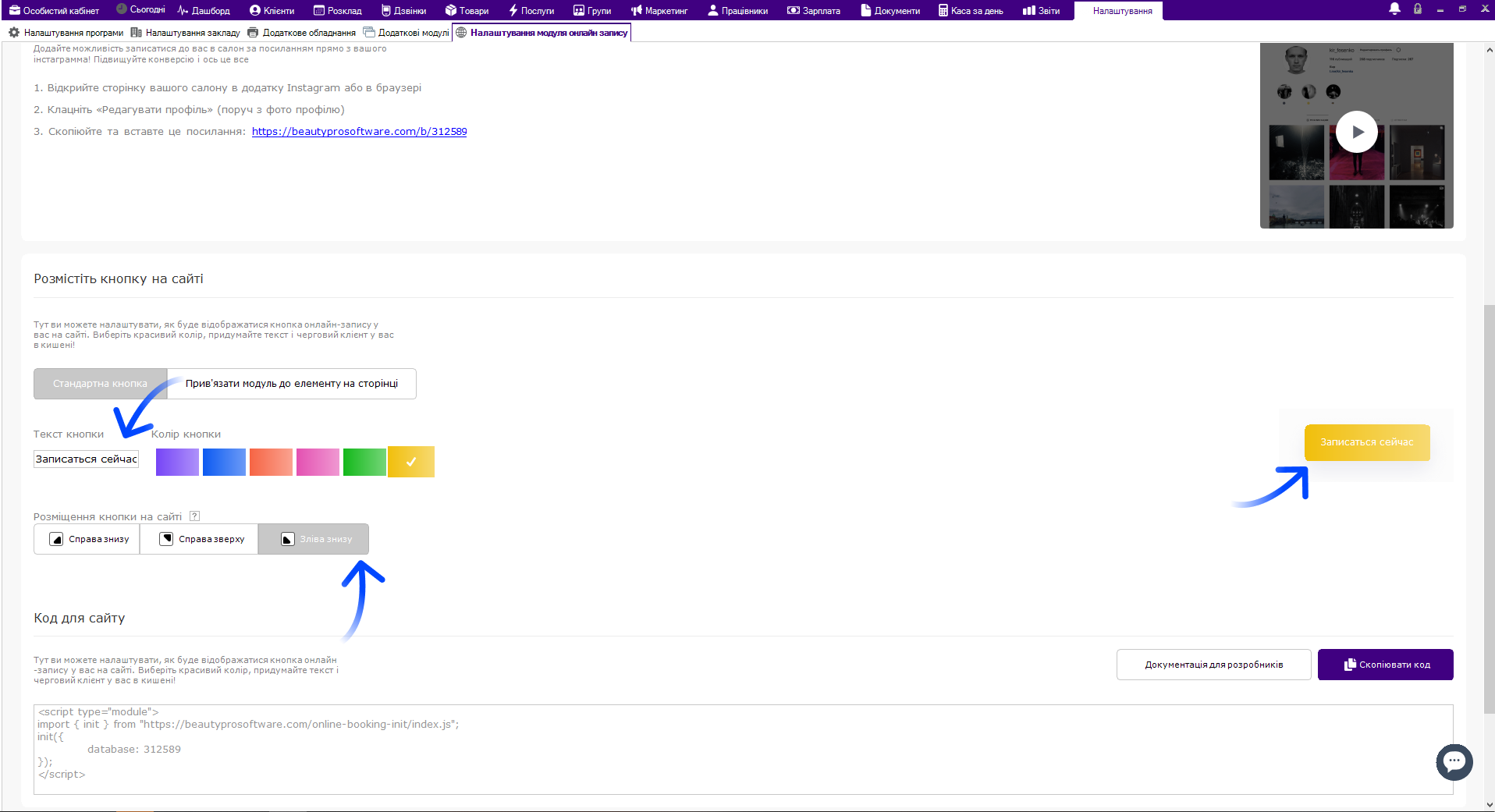Click the scrollbar up arrow
1495x812 pixels.
click(1489, 50)
